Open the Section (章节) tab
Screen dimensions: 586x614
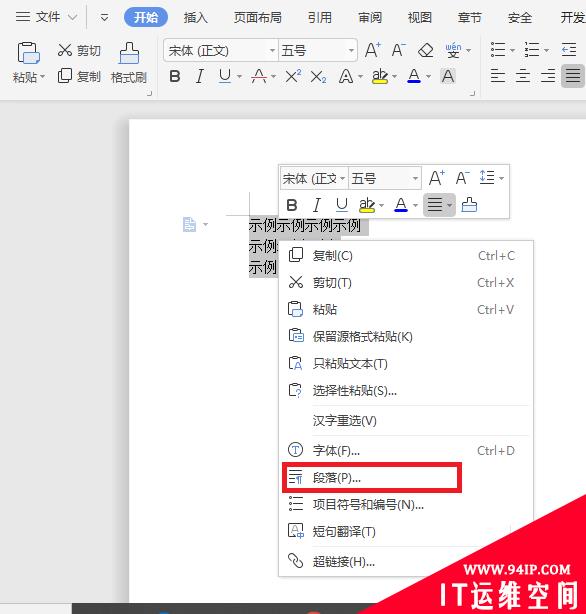(469, 17)
